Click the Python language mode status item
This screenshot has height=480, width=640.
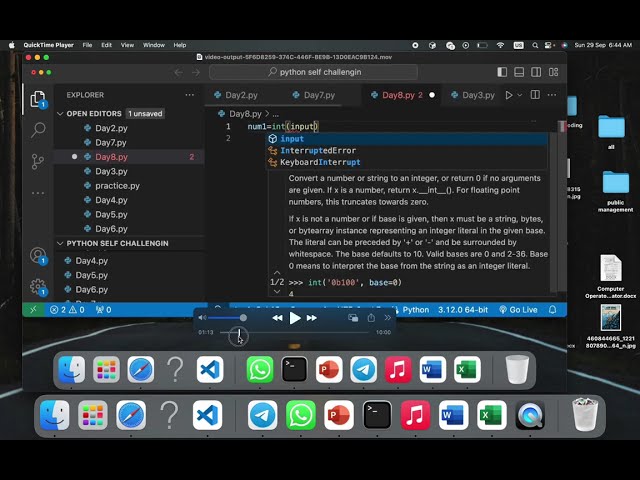[416, 310]
